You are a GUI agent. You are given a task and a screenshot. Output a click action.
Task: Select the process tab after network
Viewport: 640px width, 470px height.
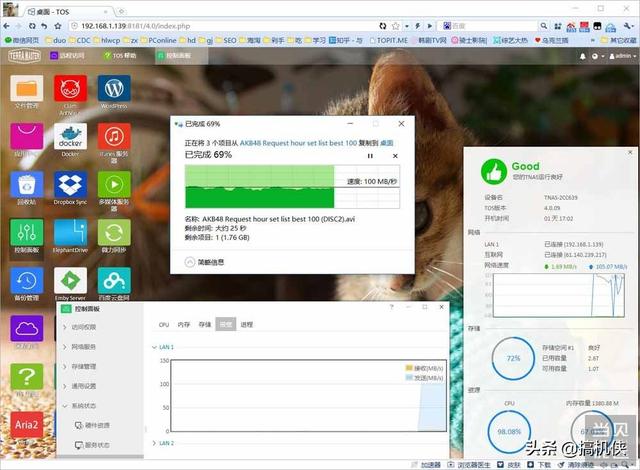pos(247,325)
